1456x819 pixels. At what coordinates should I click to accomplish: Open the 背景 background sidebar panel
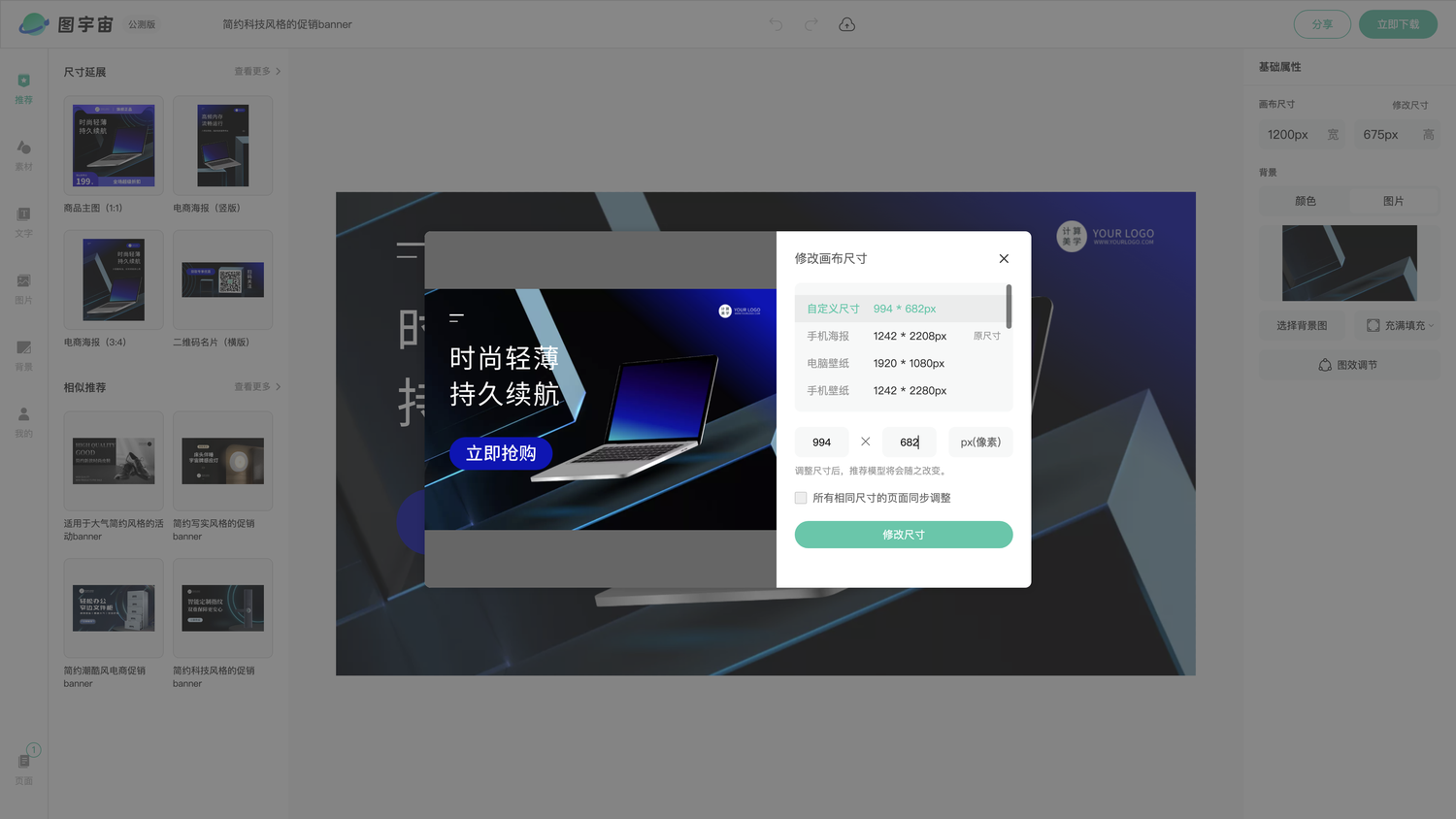(23, 356)
